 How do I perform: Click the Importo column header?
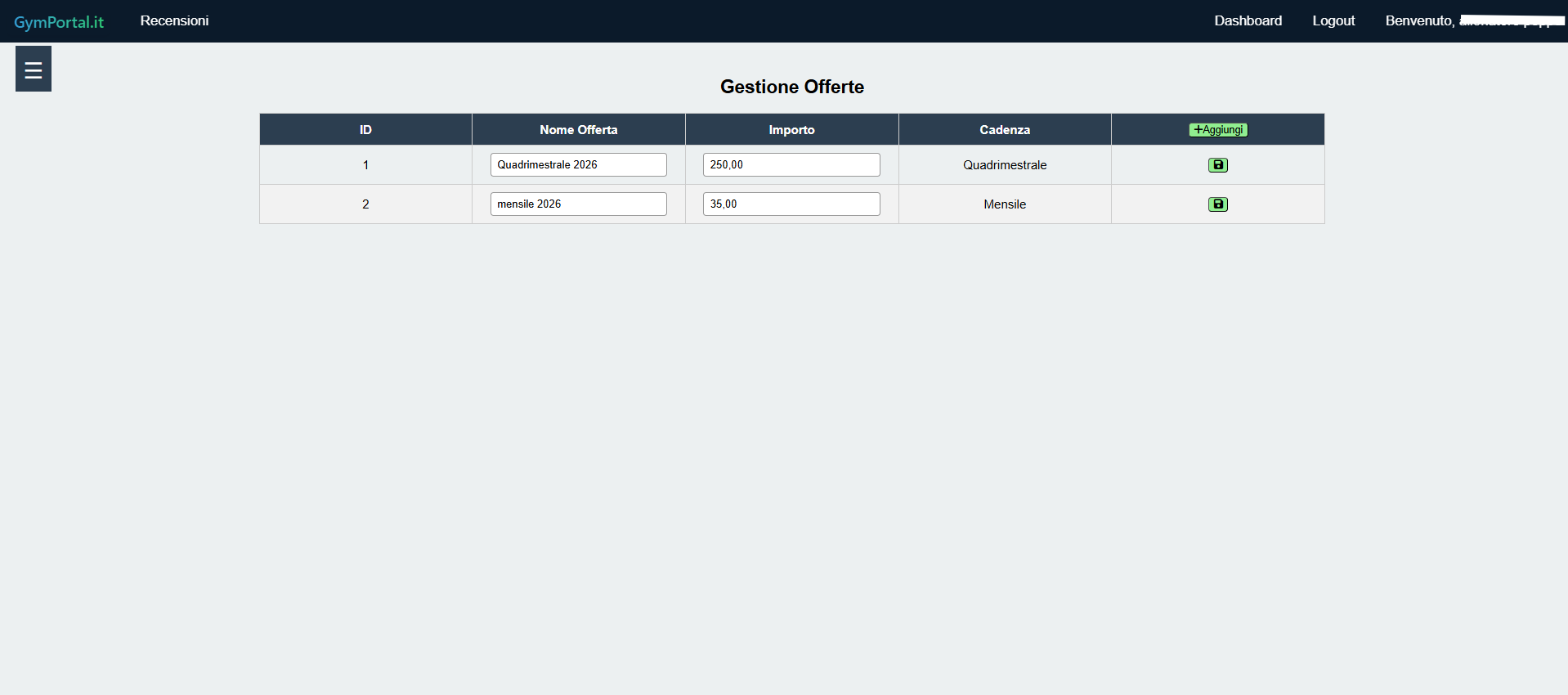[x=791, y=130]
